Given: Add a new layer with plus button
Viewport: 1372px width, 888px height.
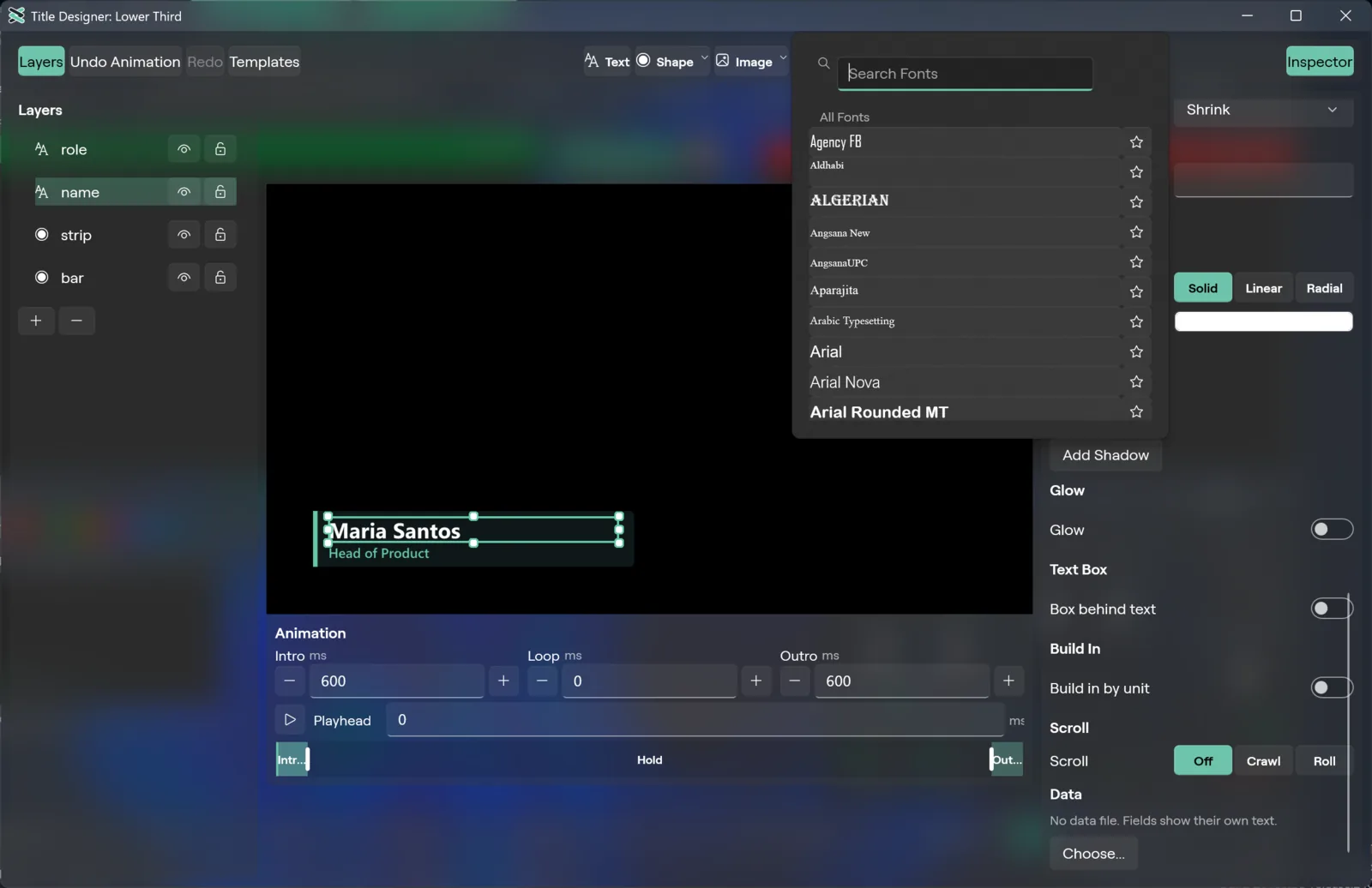Looking at the screenshot, I should point(36,321).
